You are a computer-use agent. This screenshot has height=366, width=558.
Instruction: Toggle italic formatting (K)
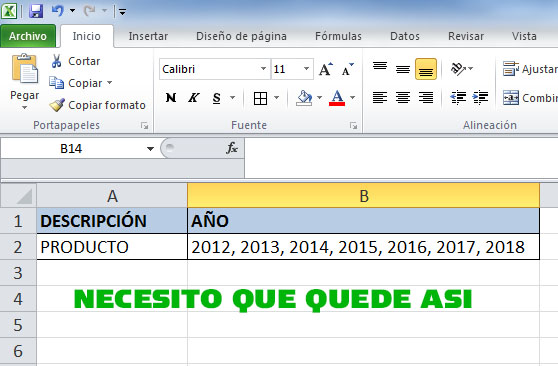tap(194, 98)
